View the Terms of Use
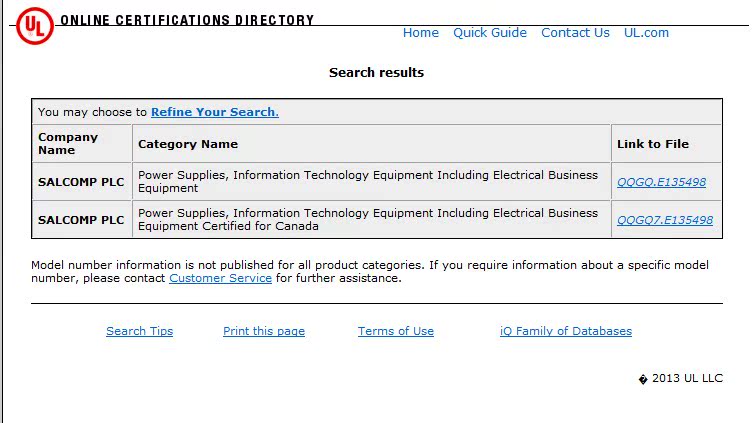Viewport: 753px width, 423px height. 396,331
